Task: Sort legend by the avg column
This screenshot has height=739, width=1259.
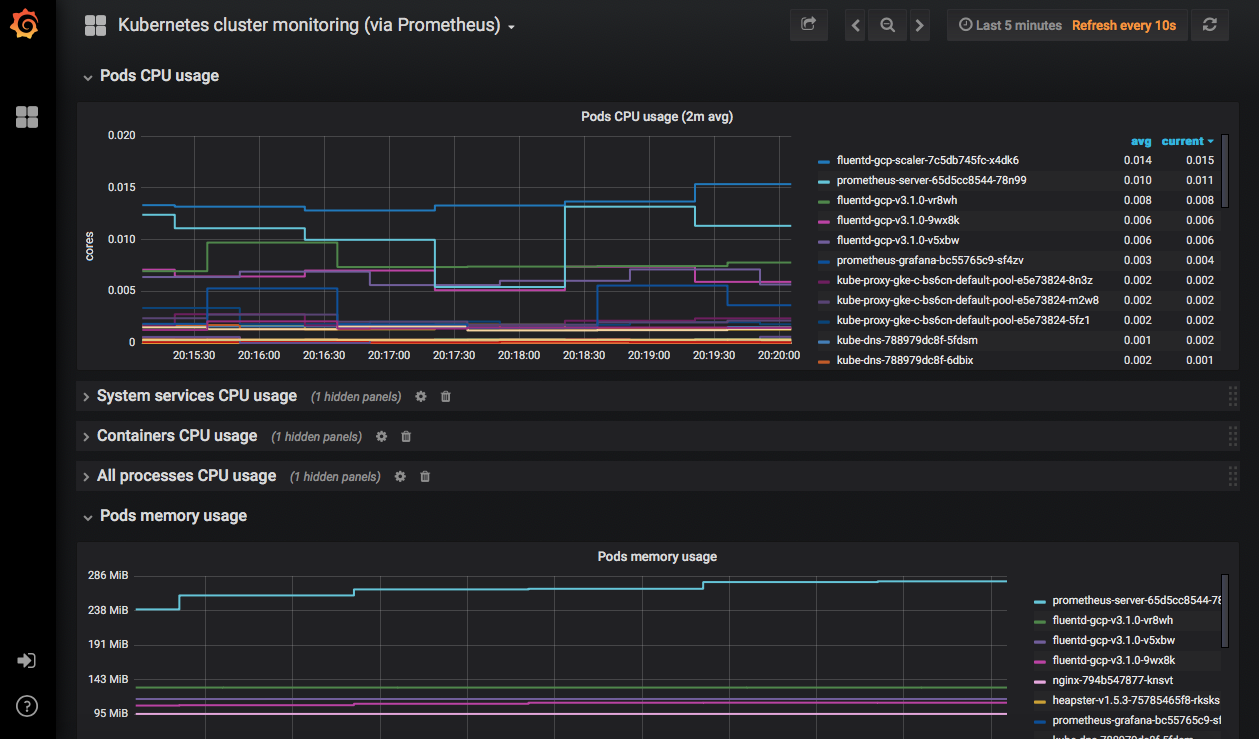Action: (1141, 141)
